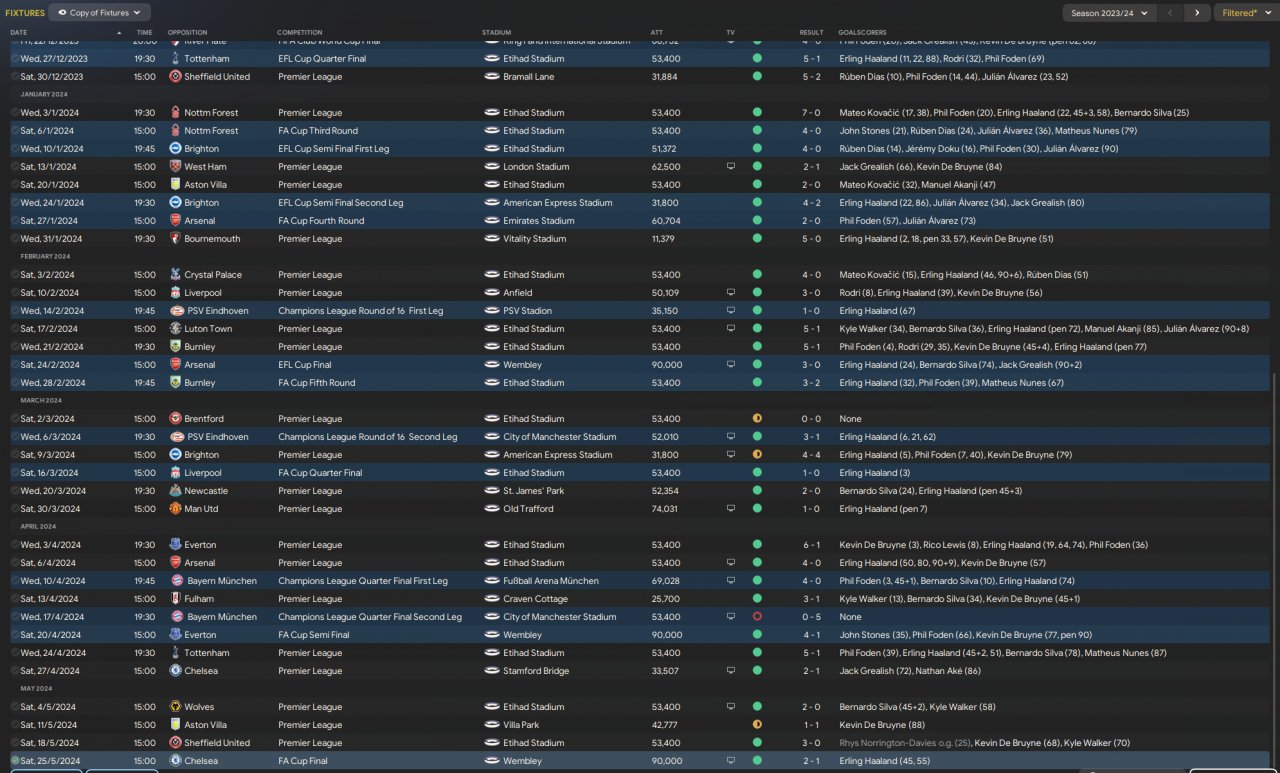Click TV icon on FA Cup Final row
Screen dimensions: 1280x773
[731, 761]
